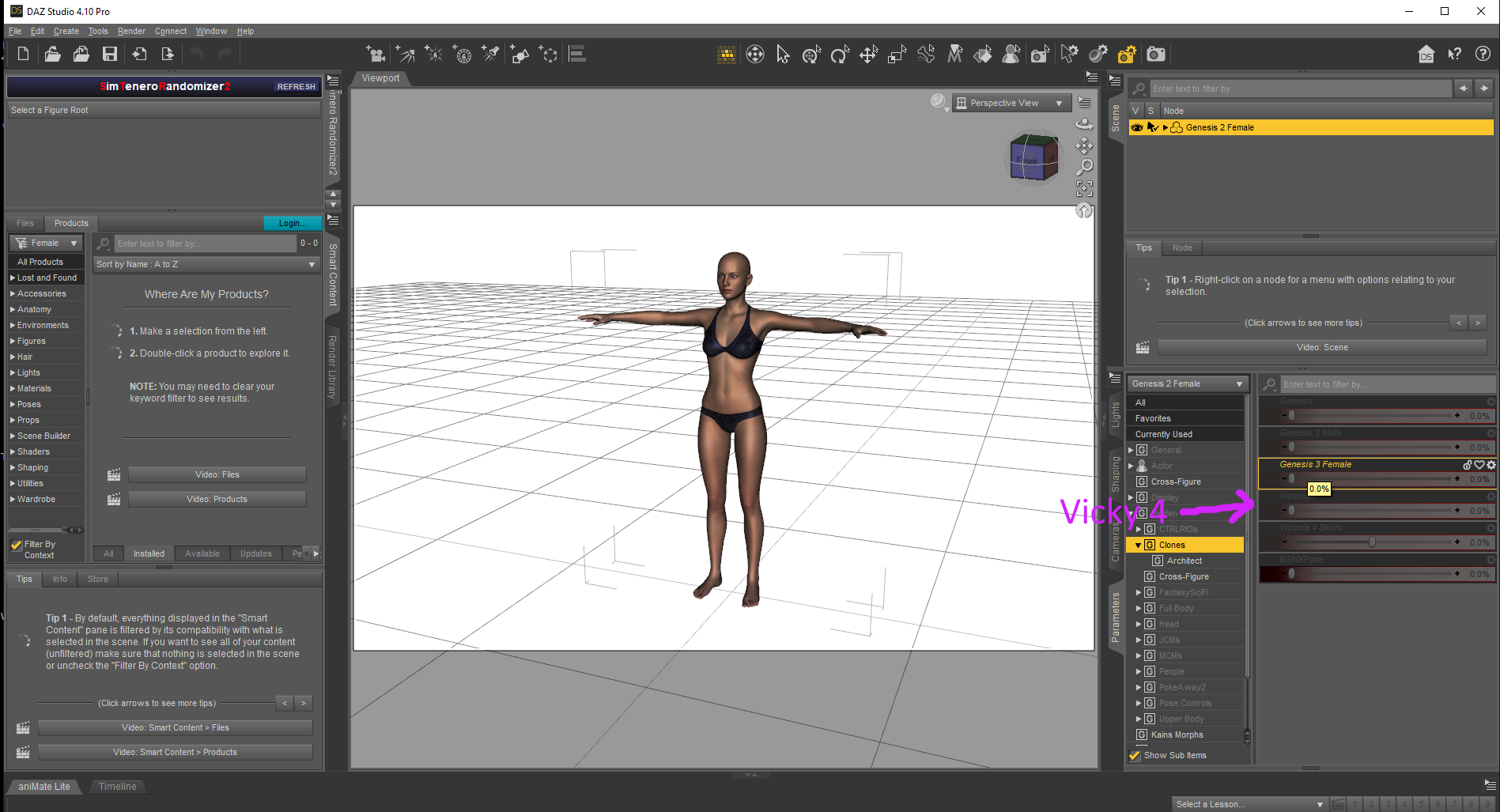
Task: Toggle selectable arrow for Genesis 2 Female
Action: pos(1152,127)
